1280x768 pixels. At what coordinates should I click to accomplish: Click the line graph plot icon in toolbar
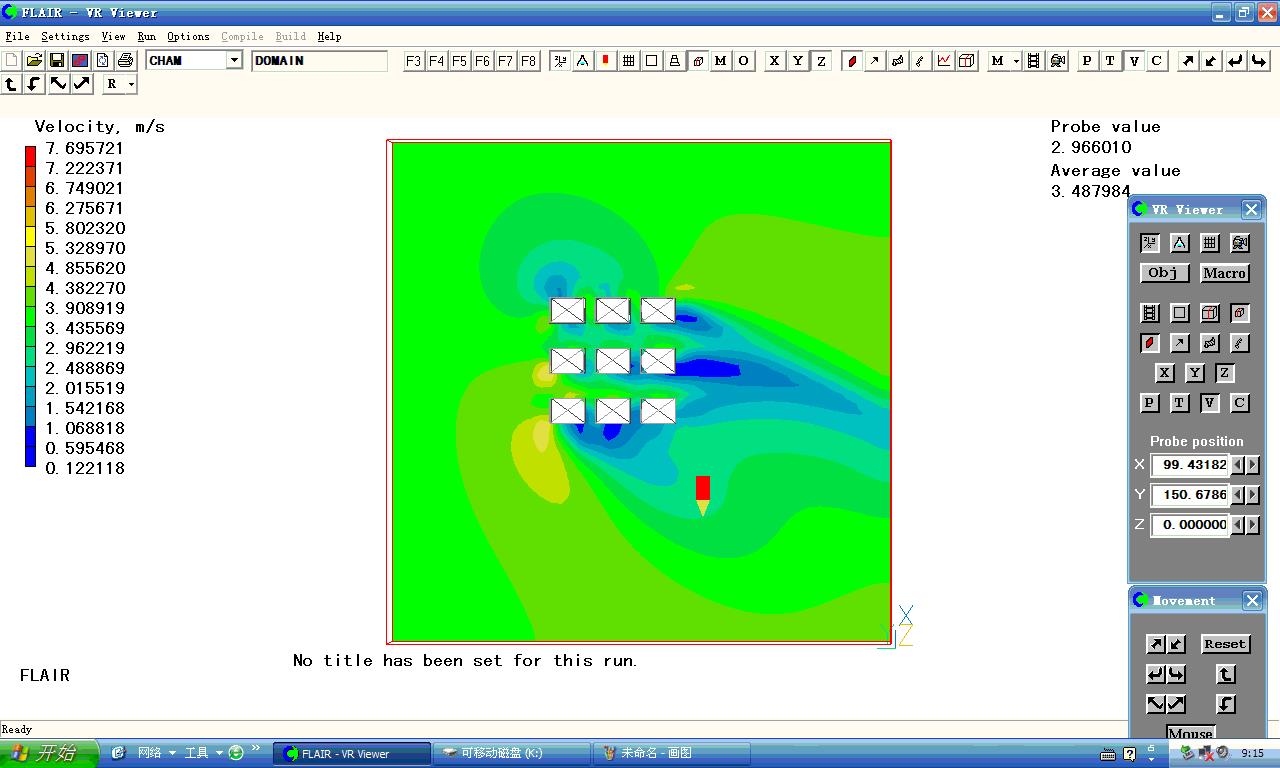tap(944, 61)
